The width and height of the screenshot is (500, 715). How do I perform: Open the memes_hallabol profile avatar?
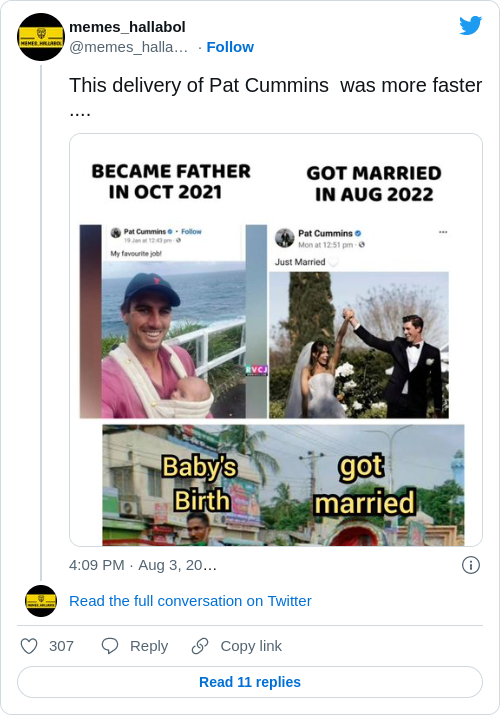pyautogui.click(x=41, y=37)
